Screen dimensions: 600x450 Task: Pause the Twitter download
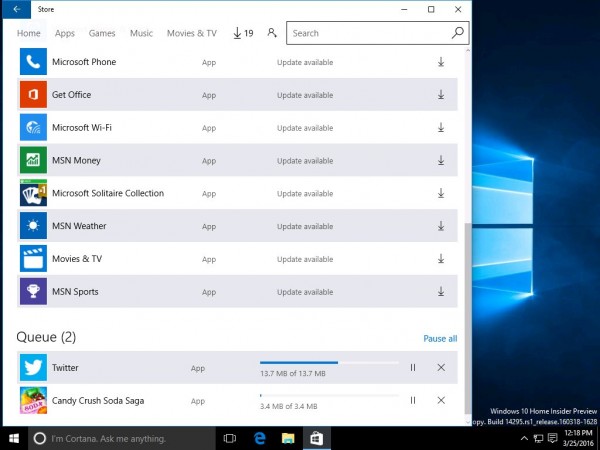413,368
